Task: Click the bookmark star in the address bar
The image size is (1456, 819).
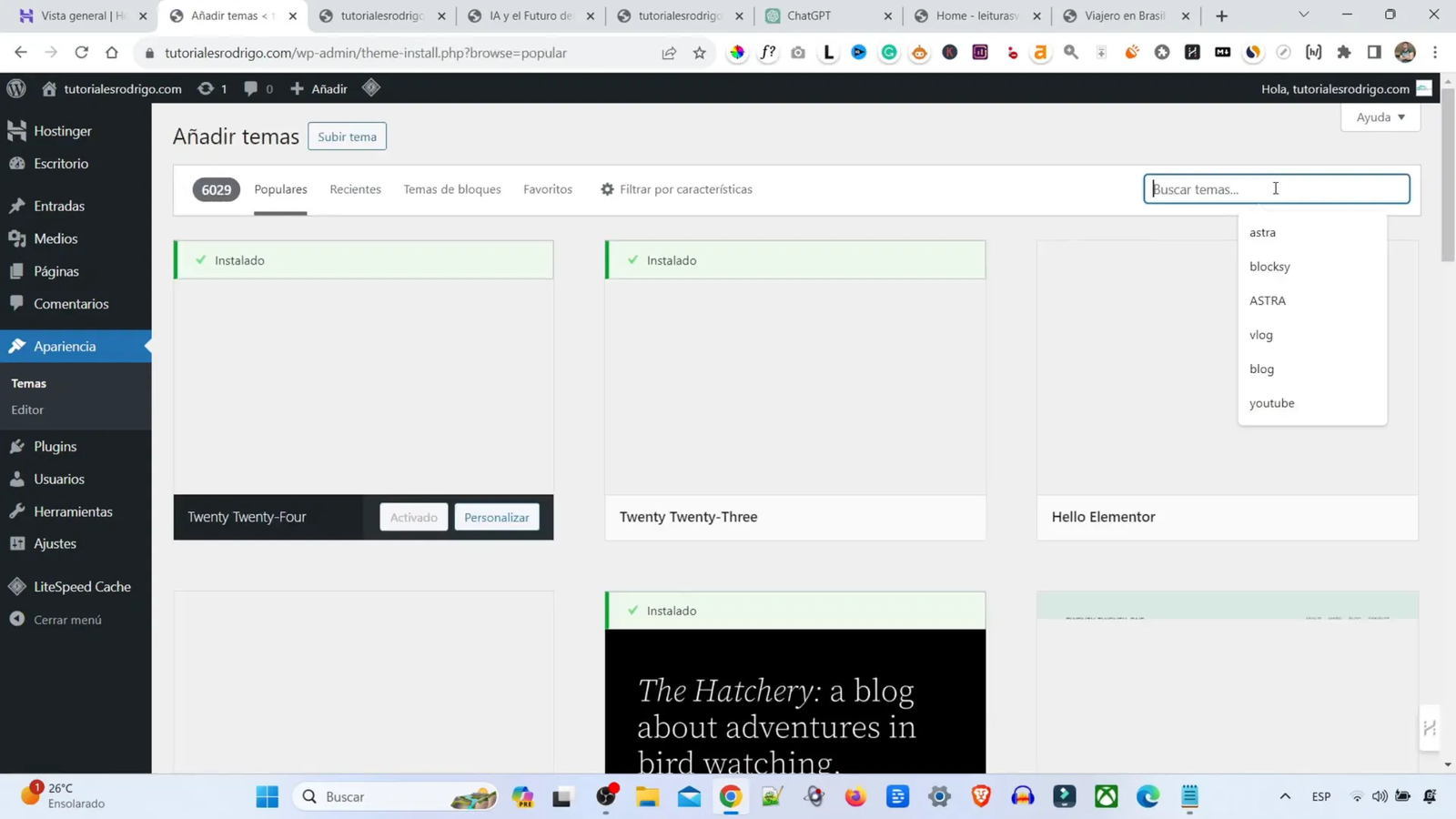Action: click(x=699, y=53)
